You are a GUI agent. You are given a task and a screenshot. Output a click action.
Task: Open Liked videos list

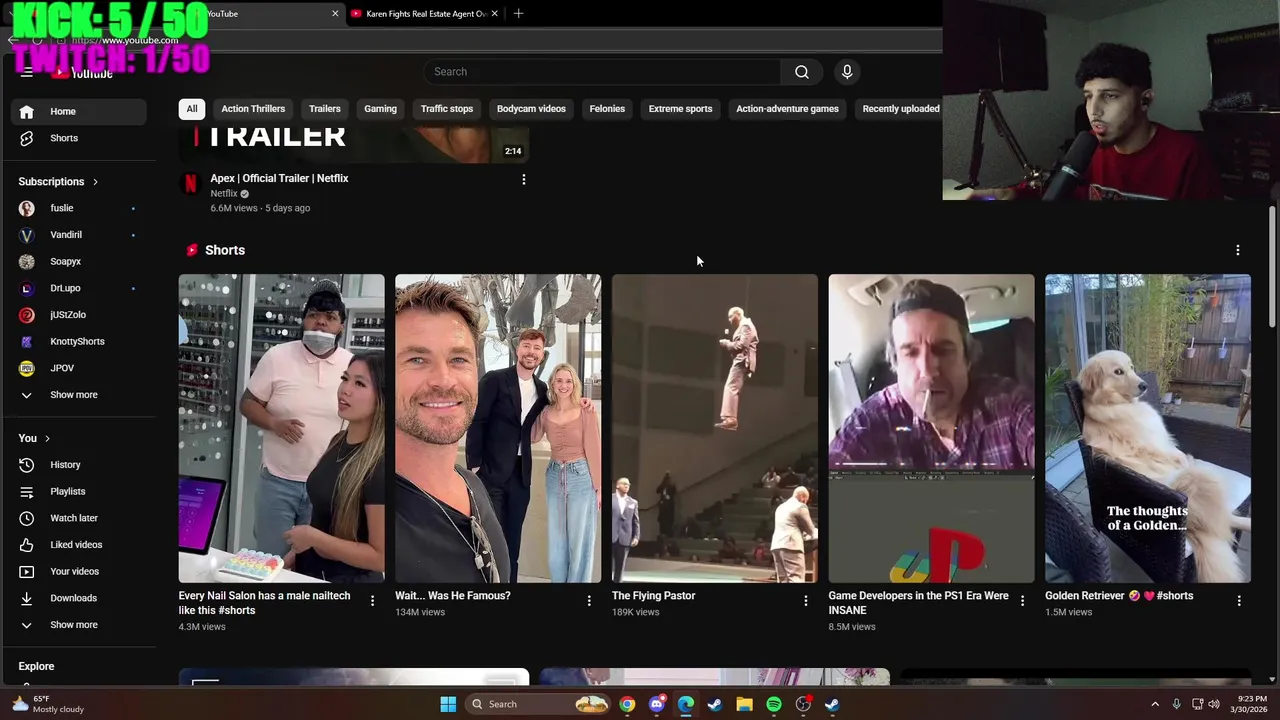click(78, 545)
